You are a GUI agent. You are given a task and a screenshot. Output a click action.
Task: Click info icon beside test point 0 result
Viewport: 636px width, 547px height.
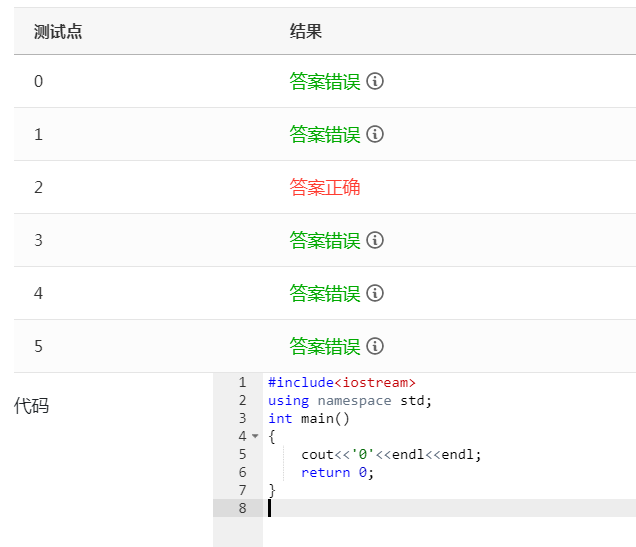point(375,81)
